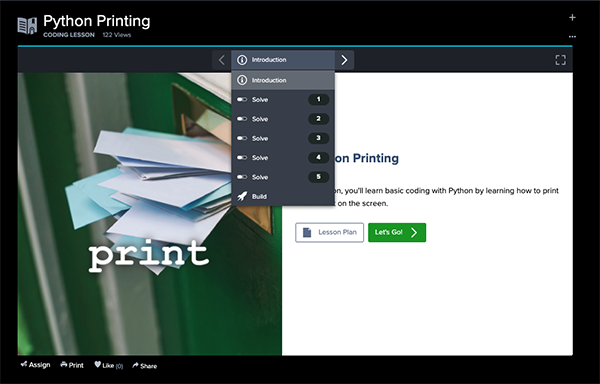This screenshot has height=384, width=600.
Task: Go to next section with right chevron
Action: pyautogui.click(x=344, y=60)
